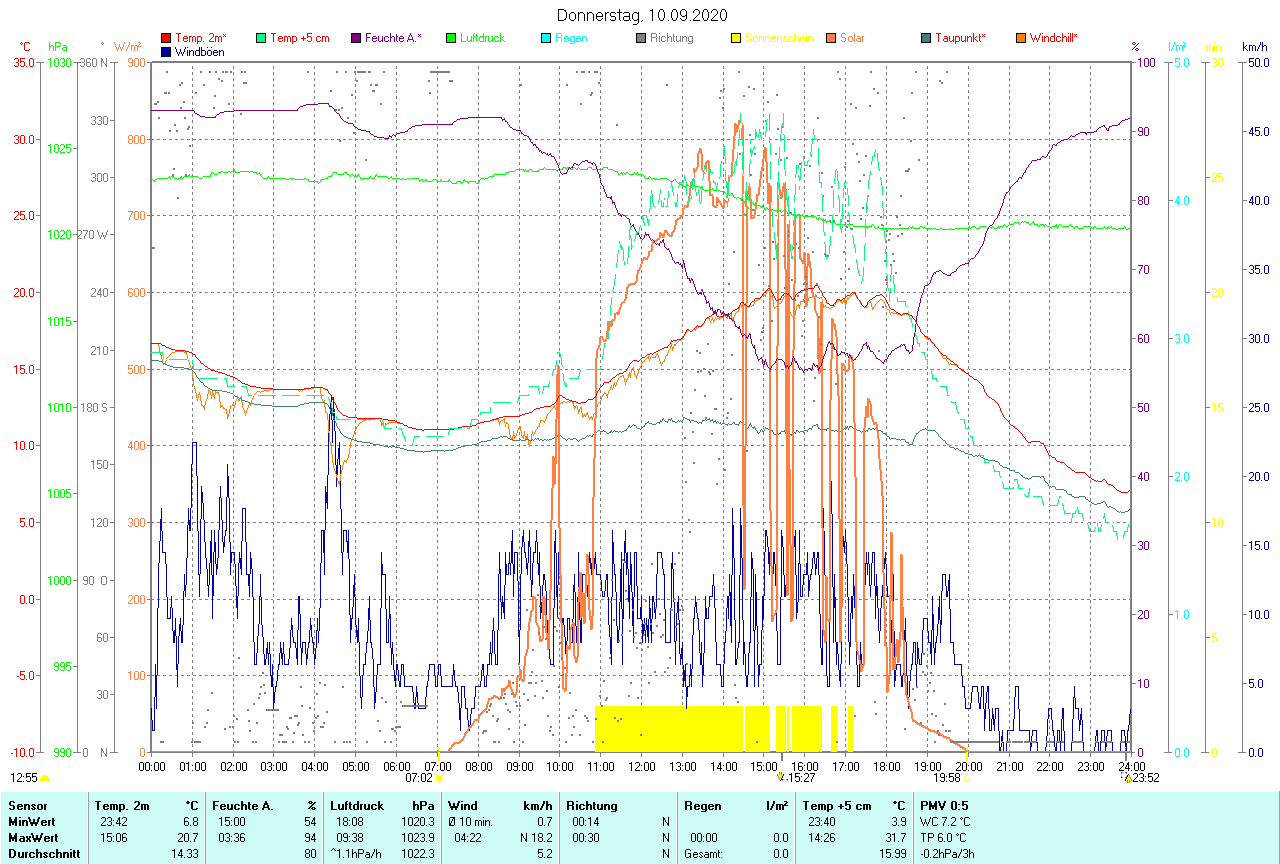Image resolution: width=1280 pixels, height=864 pixels.
Task: Click the sunset square icon beside 19:58
Action: click(x=968, y=777)
